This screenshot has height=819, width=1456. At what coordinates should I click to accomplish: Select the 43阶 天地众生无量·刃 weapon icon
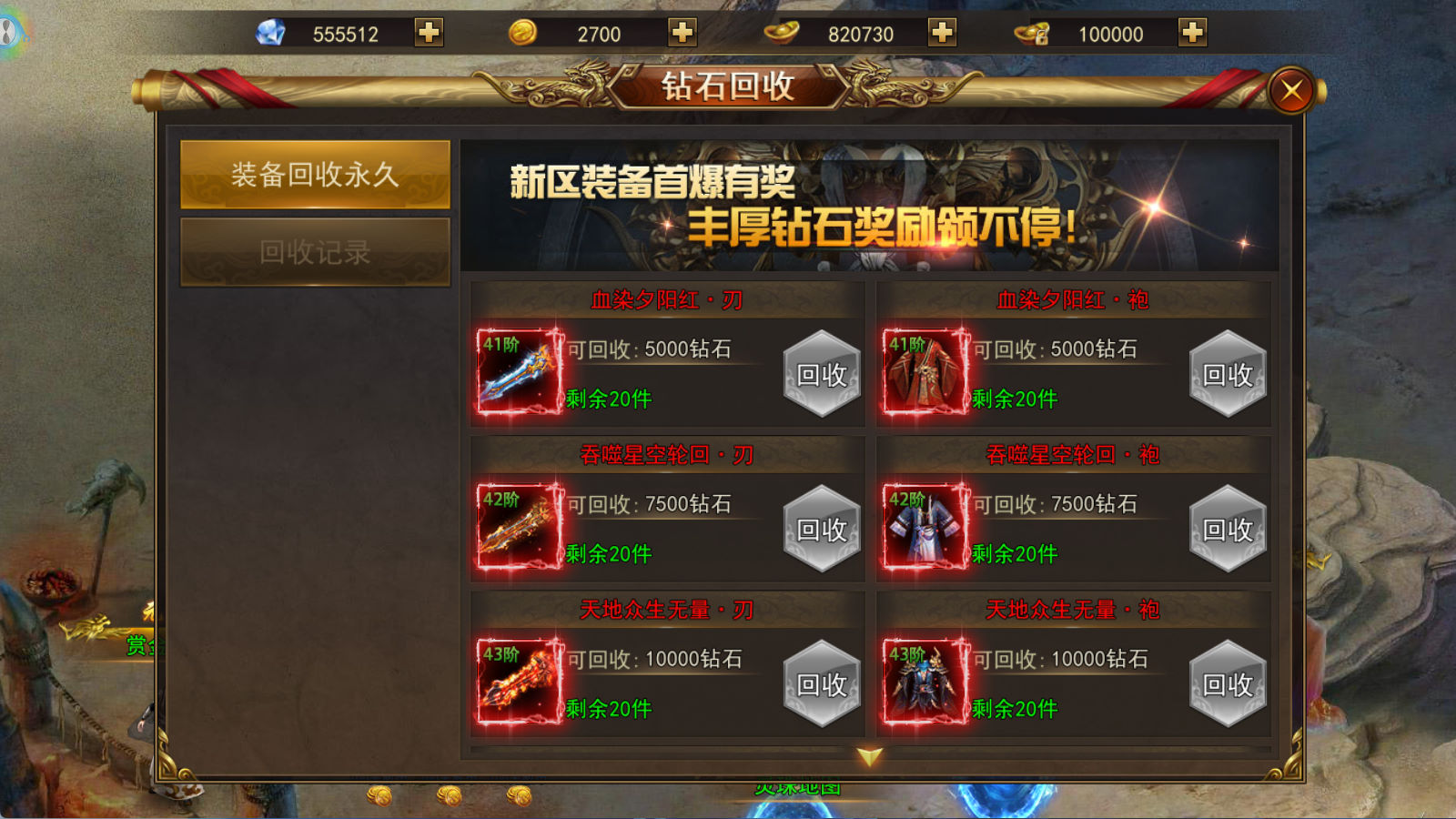tap(519, 681)
